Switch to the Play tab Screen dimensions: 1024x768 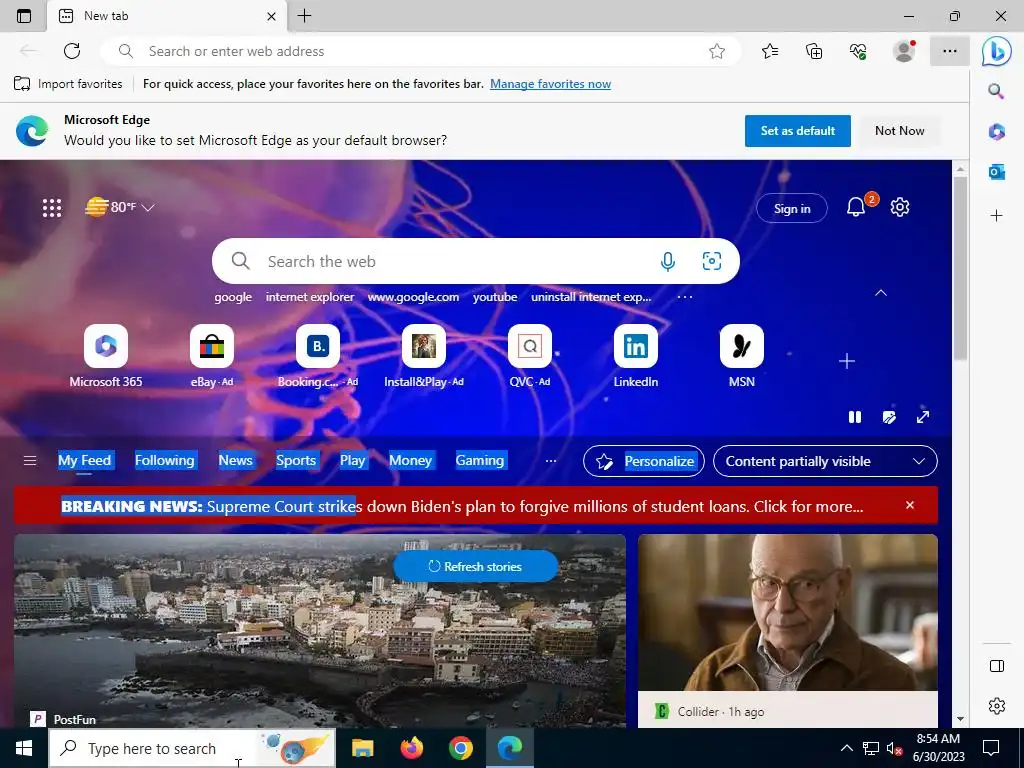pyautogui.click(x=352, y=460)
